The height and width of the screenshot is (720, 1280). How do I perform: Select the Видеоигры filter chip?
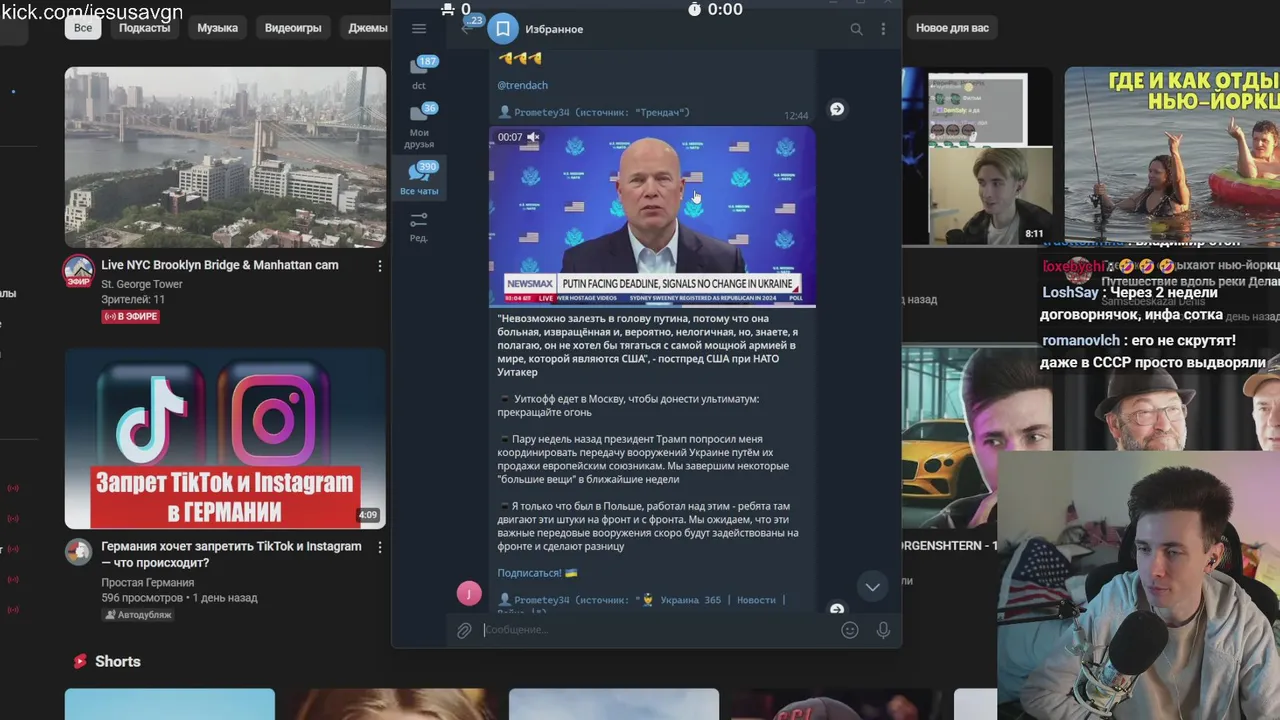coord(293,28)
